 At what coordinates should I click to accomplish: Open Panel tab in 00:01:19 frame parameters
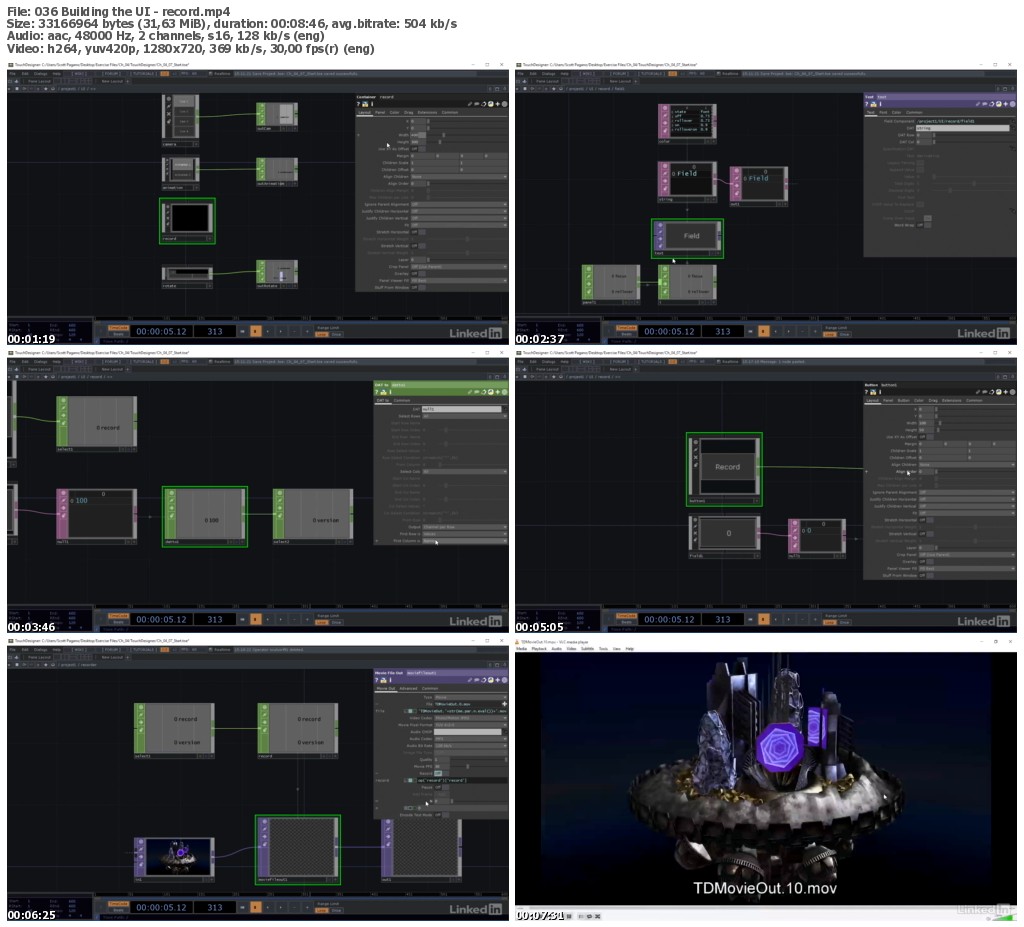point(380,112)
